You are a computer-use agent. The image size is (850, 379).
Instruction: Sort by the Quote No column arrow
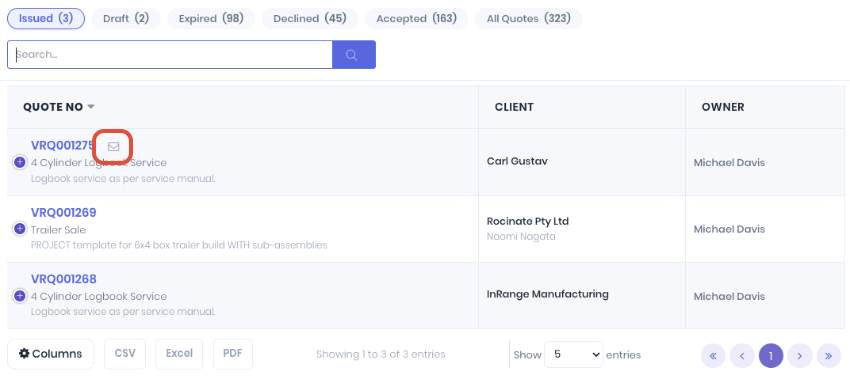[91, 107]
